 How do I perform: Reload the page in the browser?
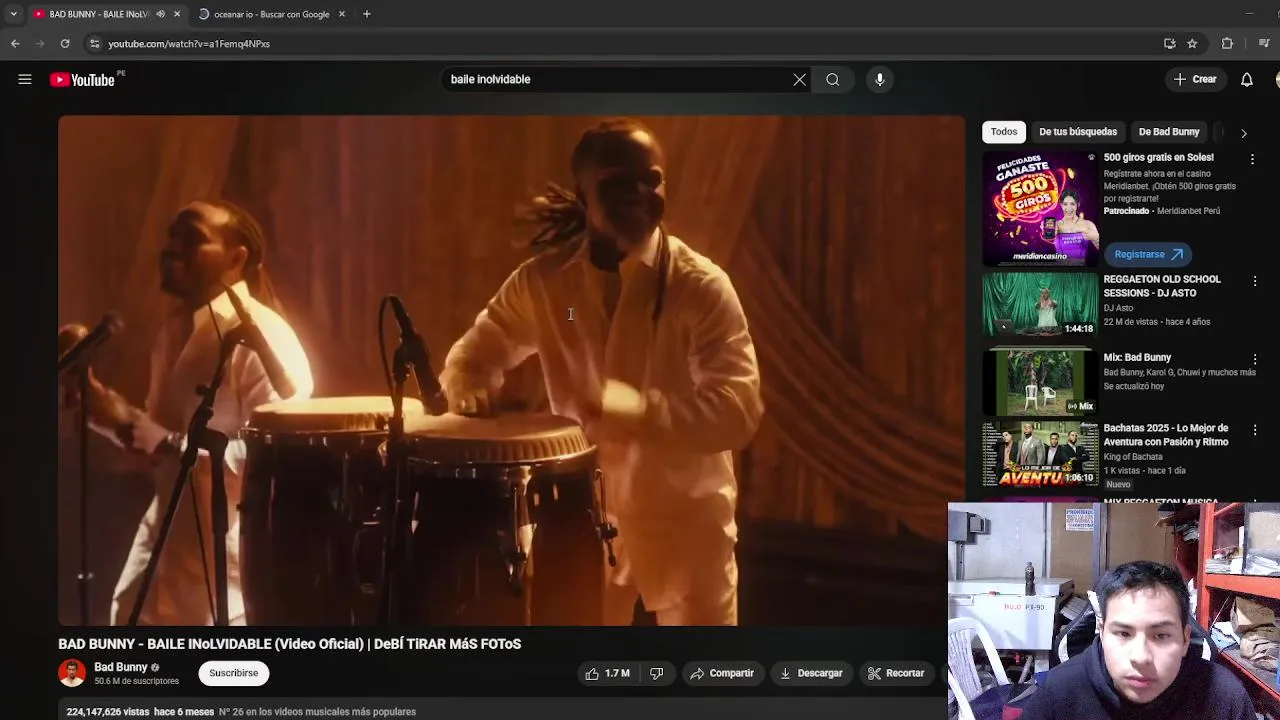click(65, 43)
